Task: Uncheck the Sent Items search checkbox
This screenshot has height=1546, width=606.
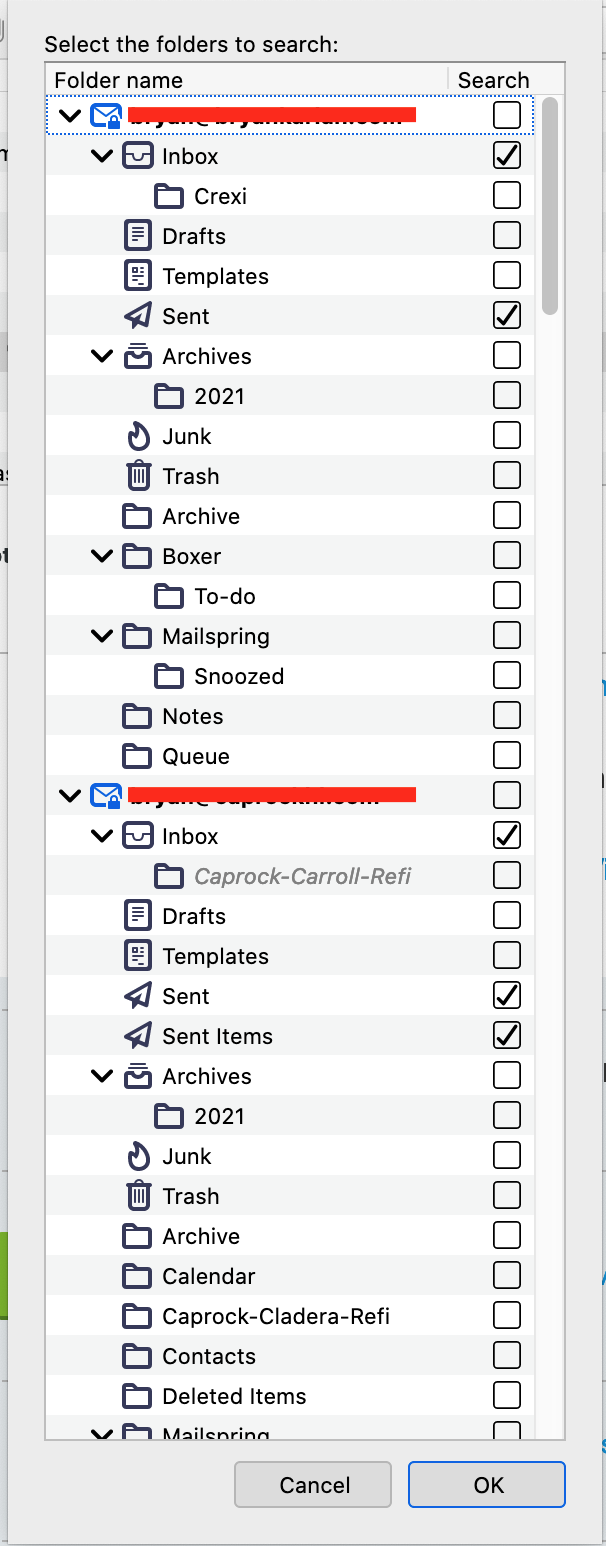Action: coord(507,1036)
